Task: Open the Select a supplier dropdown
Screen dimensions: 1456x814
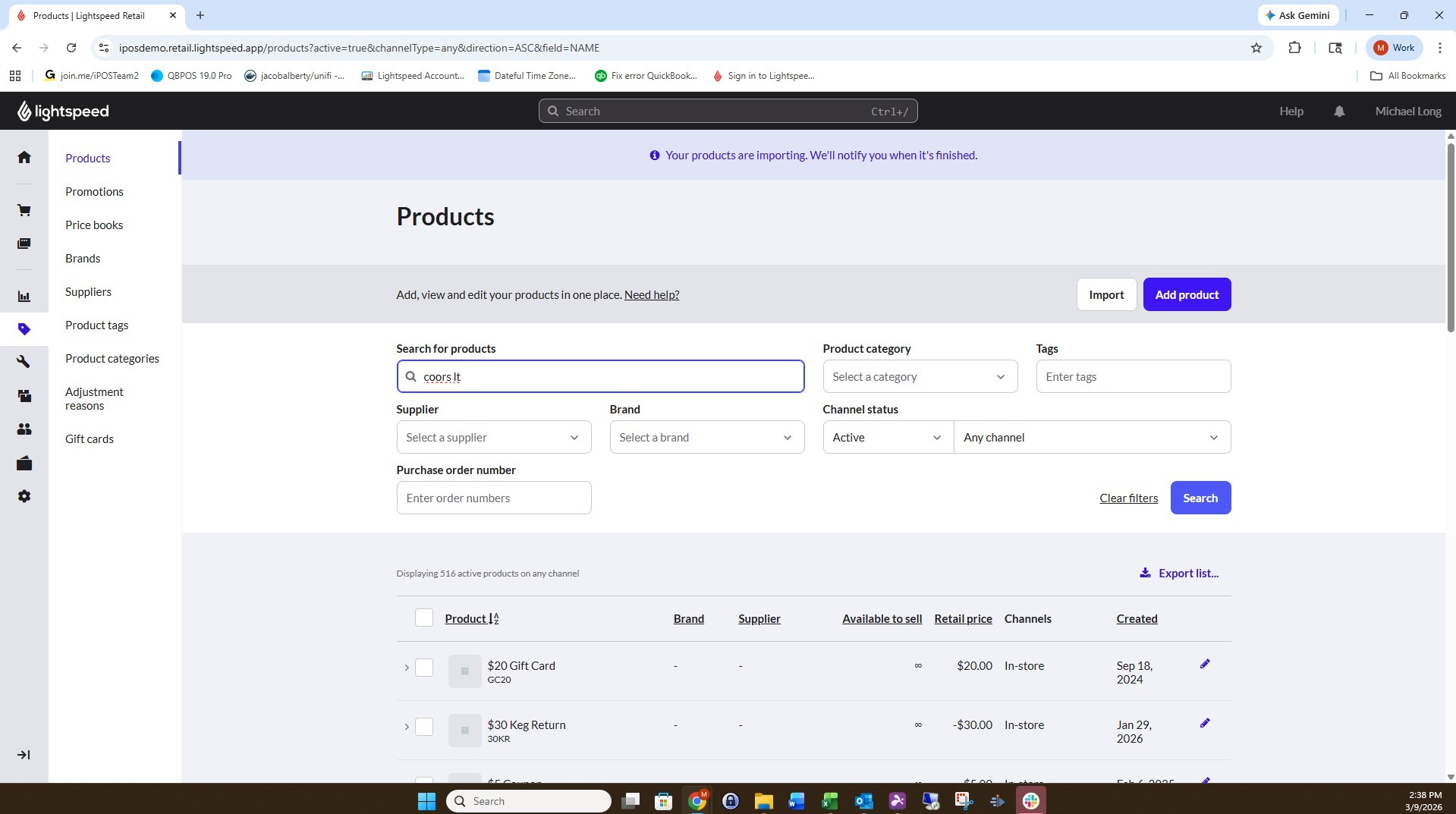Action: pyautogui.click(x=493, y=437)
